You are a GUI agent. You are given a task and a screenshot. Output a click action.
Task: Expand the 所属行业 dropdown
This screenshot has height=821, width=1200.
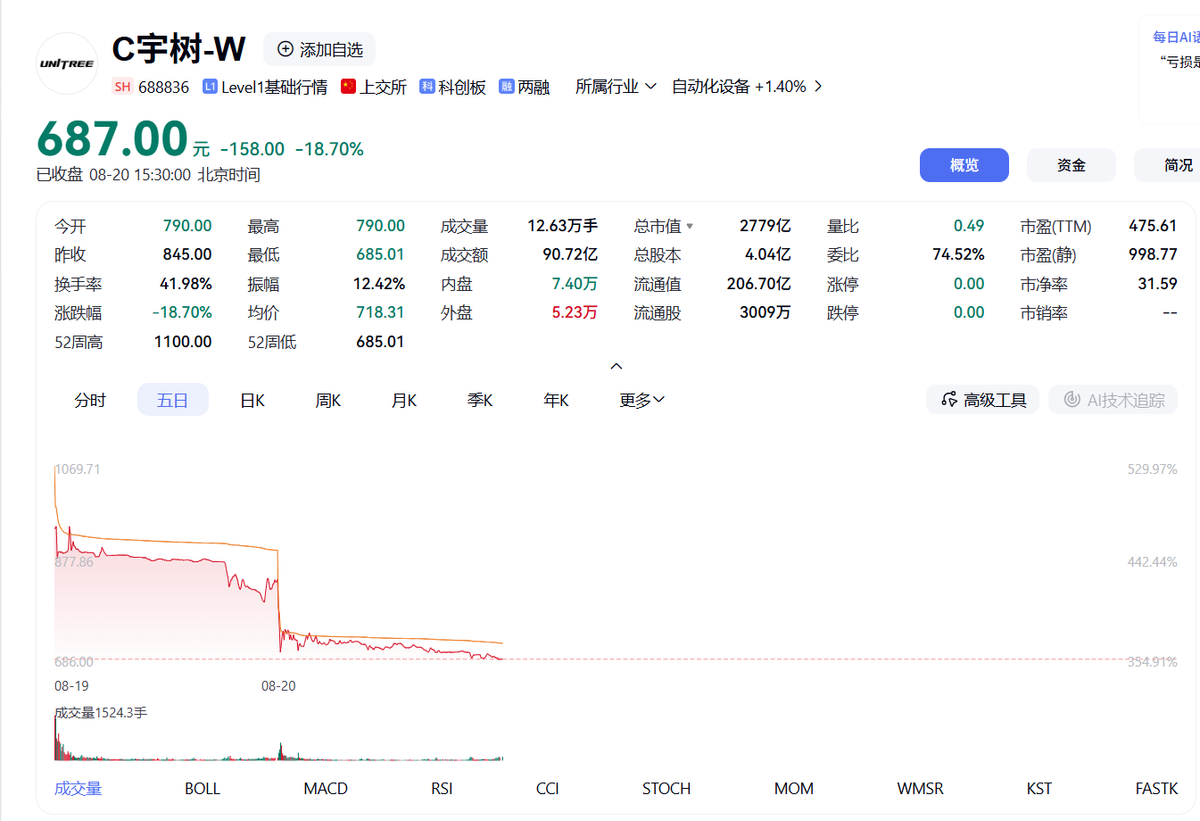(615, 87)
